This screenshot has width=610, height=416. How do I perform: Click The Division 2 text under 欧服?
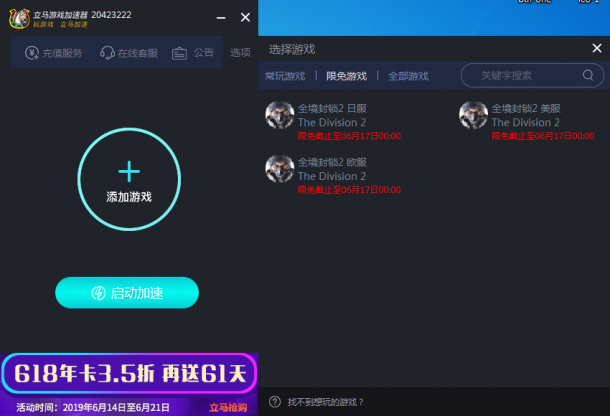(332, 176)
